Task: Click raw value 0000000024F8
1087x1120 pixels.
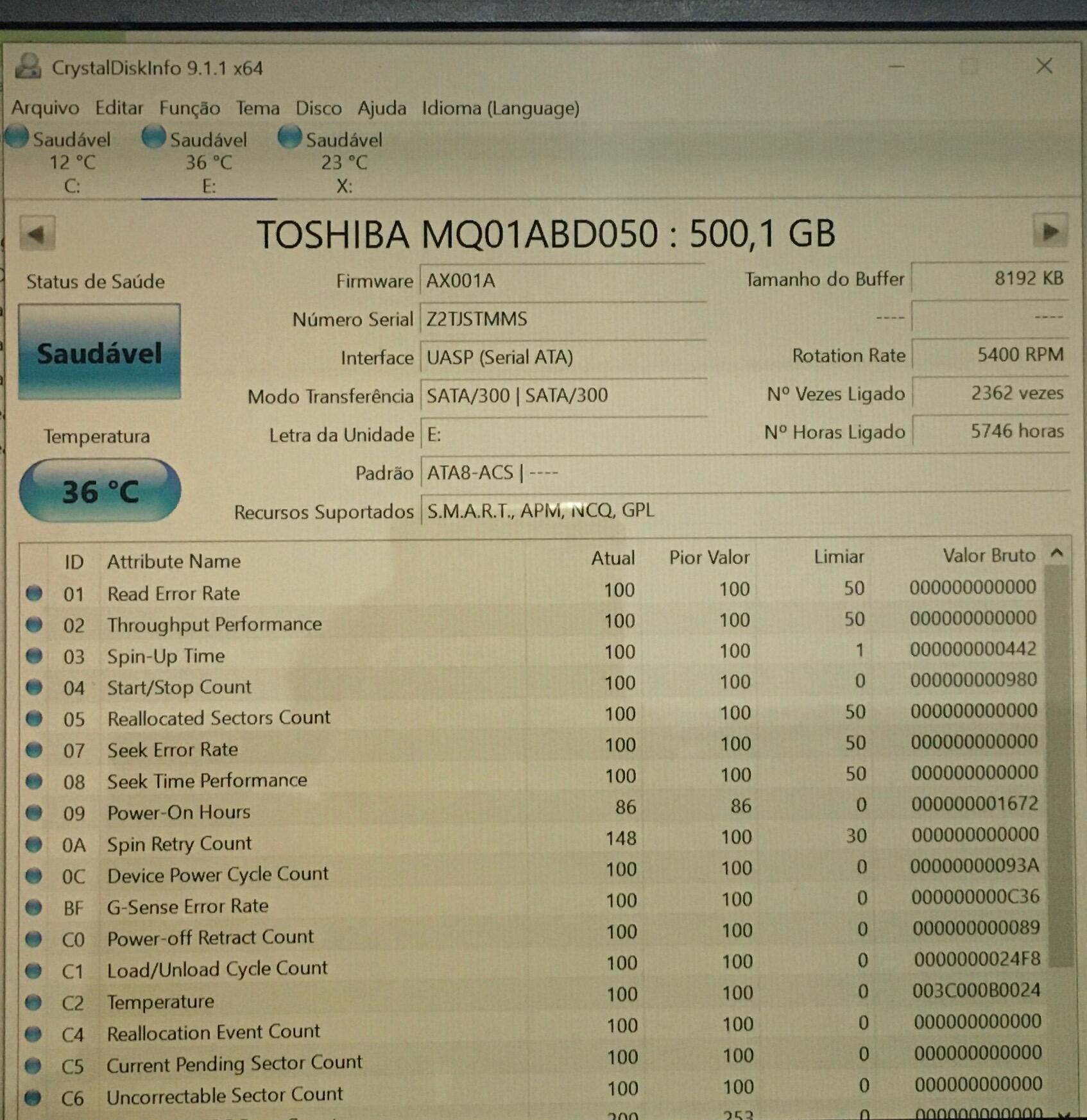Action: click(x=977, y=960)
